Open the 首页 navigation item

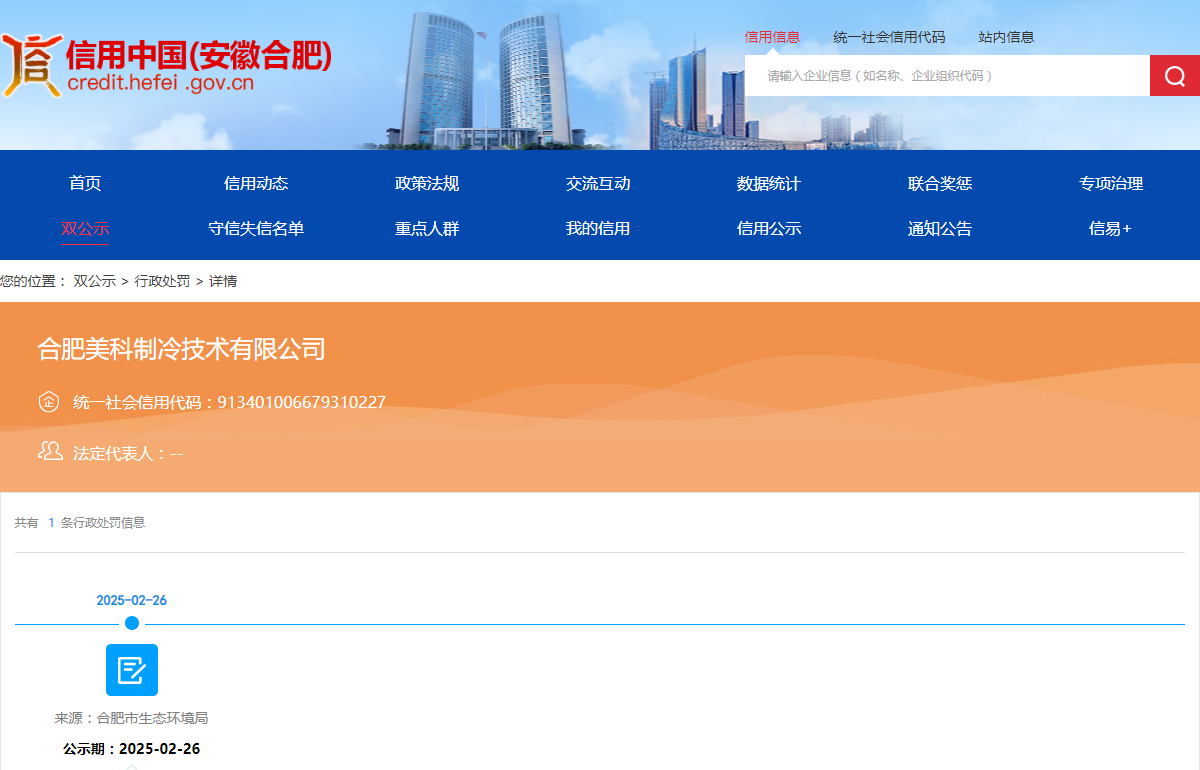tap(85, 183)
